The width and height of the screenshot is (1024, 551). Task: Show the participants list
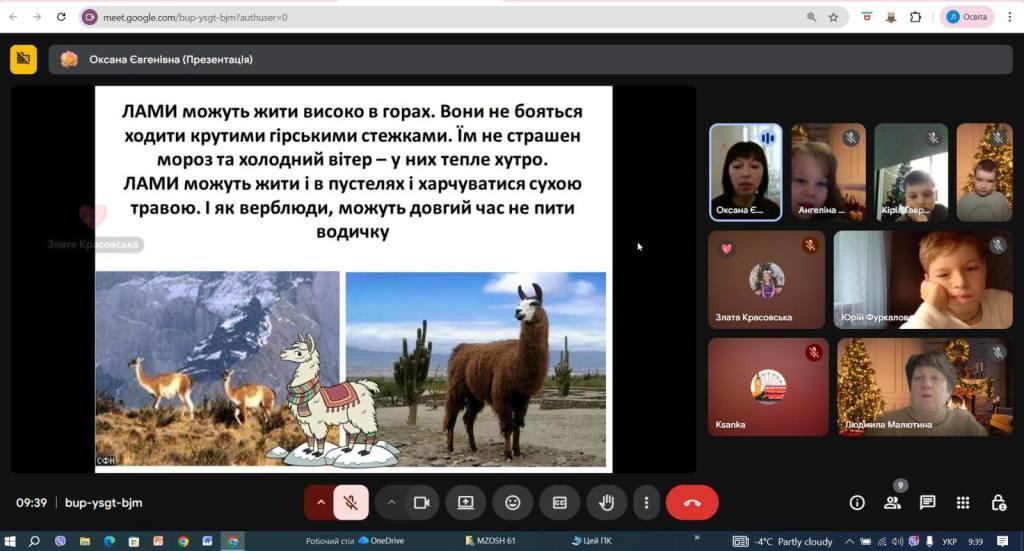coord(892,502)
